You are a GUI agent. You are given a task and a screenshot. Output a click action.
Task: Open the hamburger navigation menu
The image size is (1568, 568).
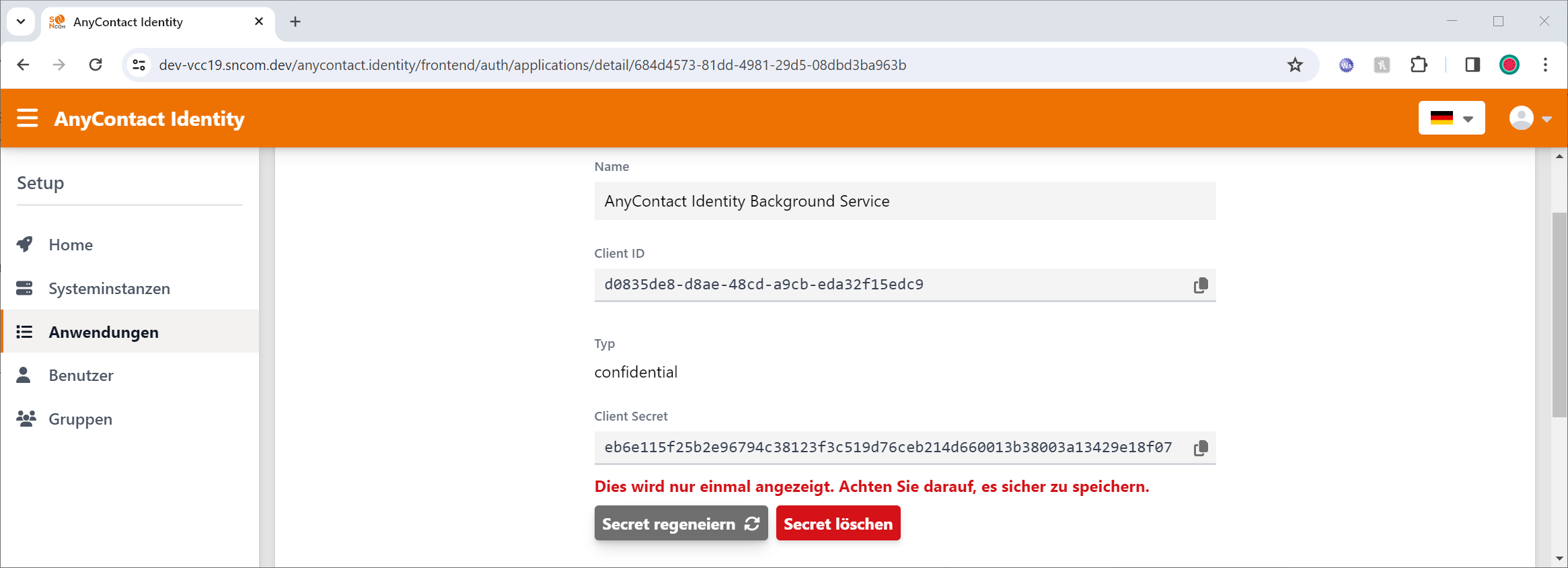28,118
